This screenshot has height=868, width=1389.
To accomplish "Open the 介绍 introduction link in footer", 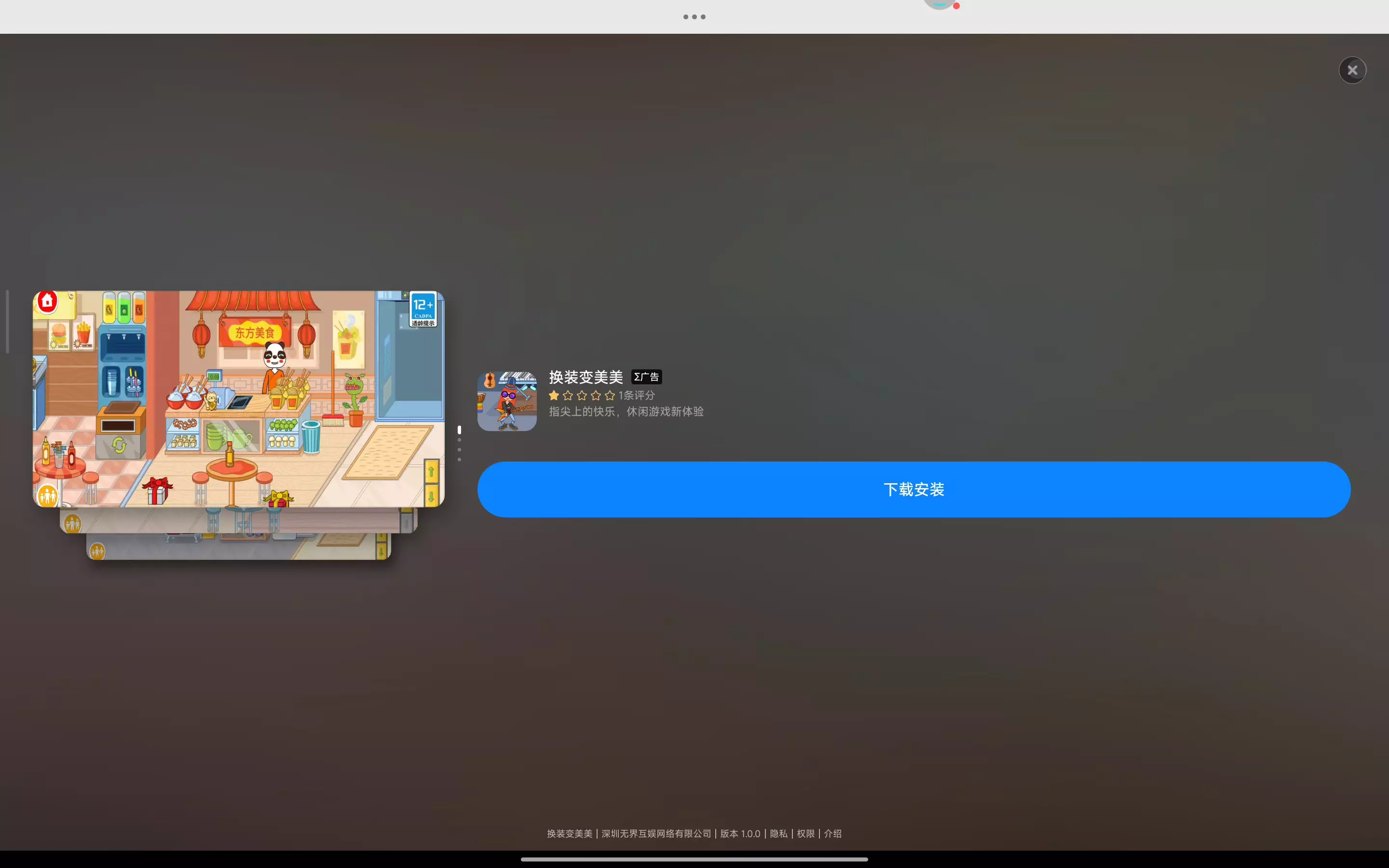I will click(x=833, y=834).
